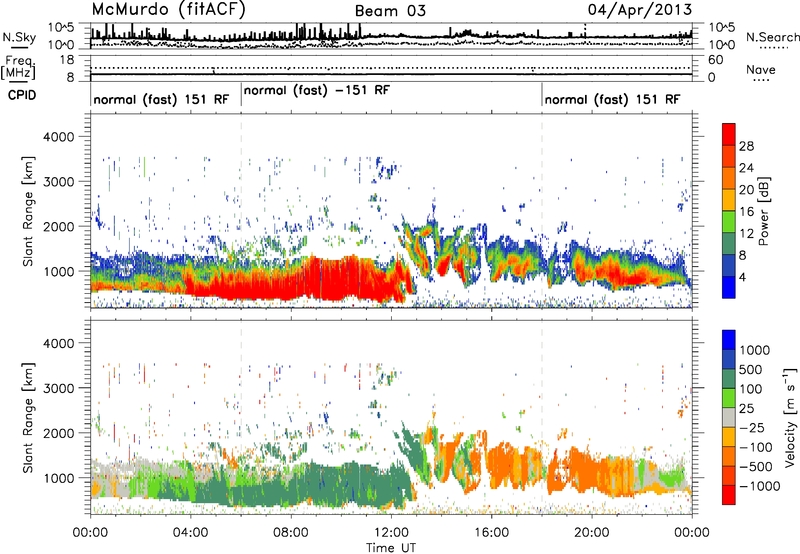Click the '12:00' time axis label
This screenshot has height=554, width=800.
tap(391, 533)
